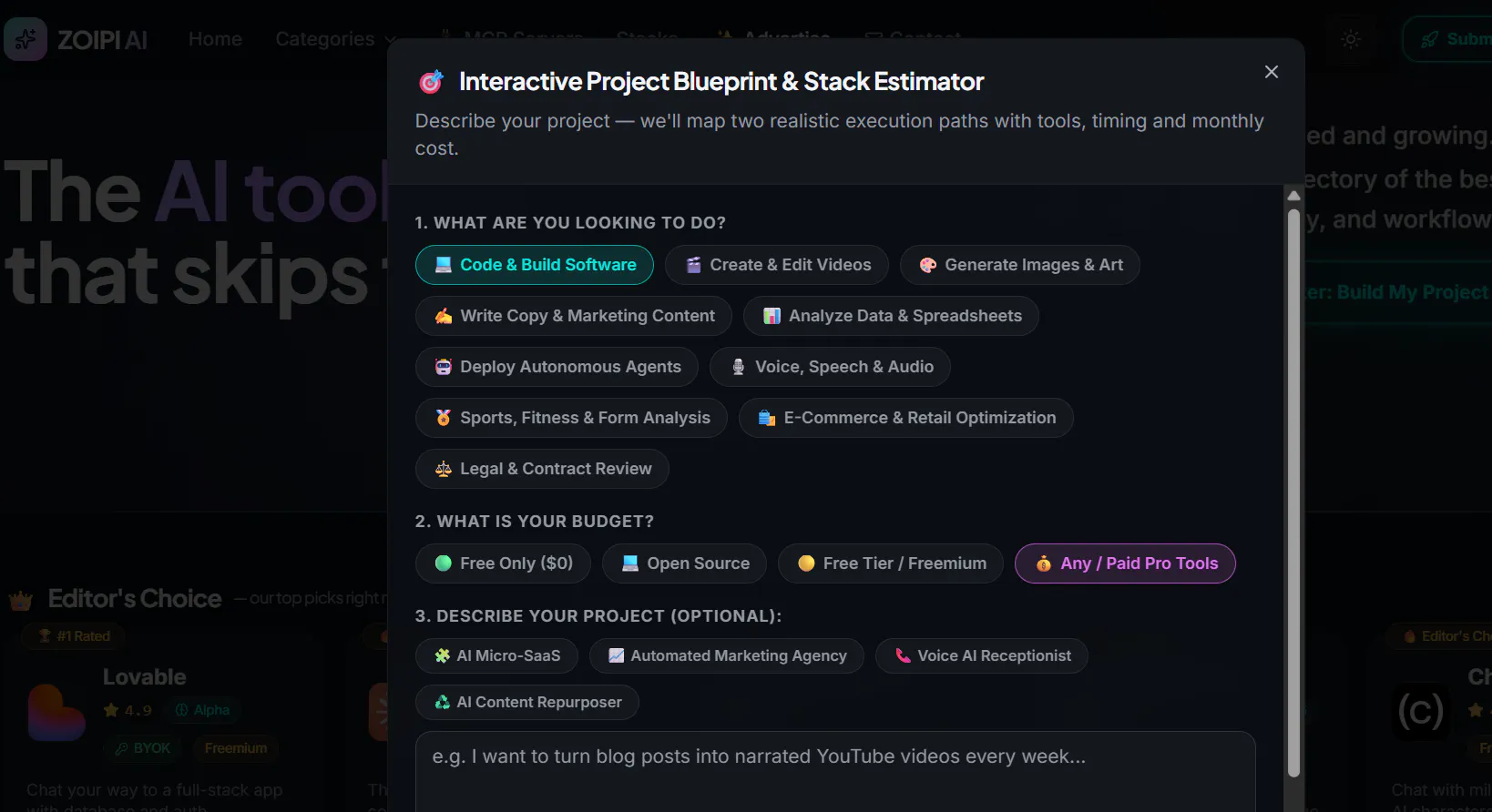Click the chart icon in Analyze Data

772,316
